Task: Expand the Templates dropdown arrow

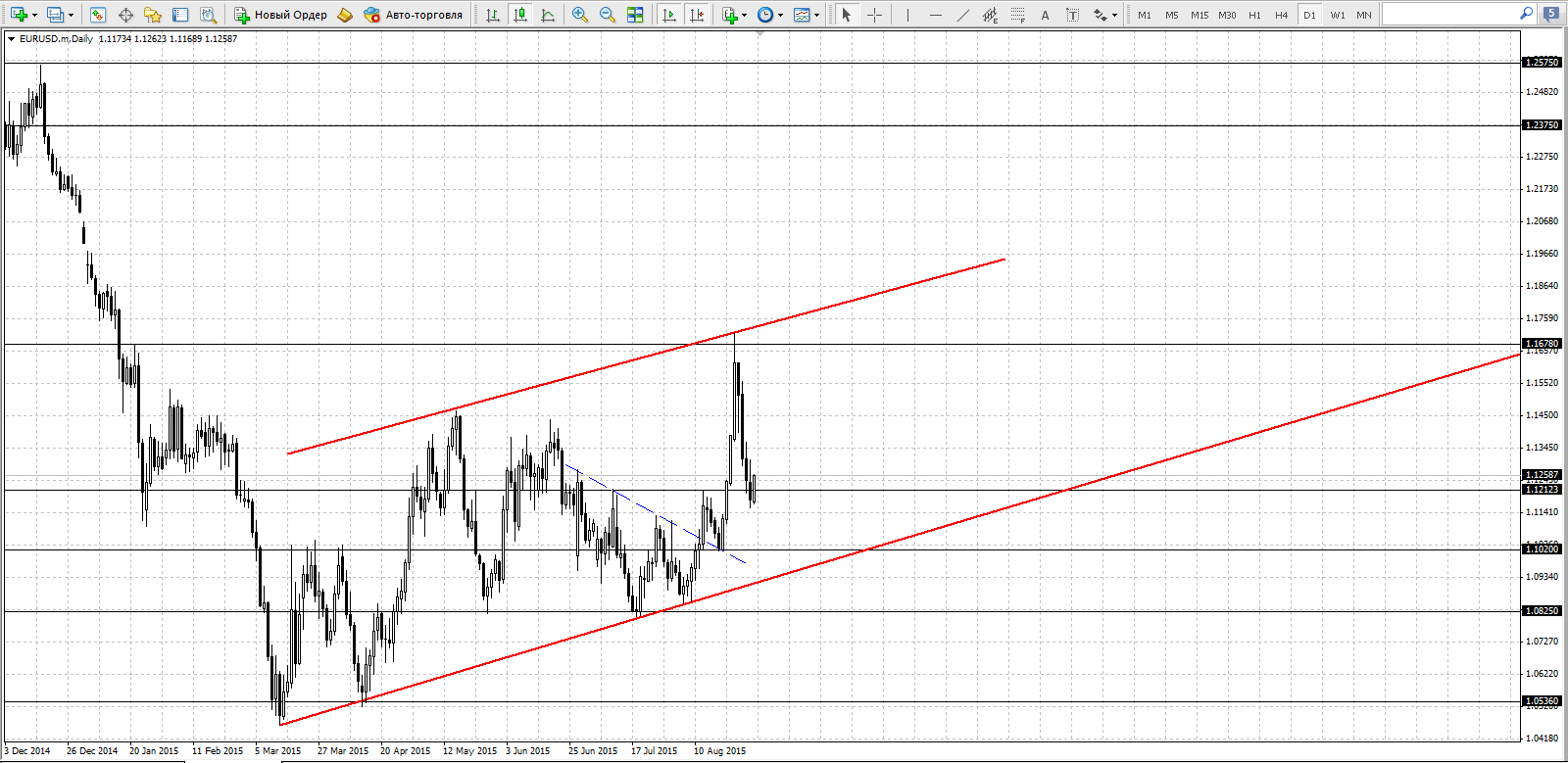Action: click(x=816, y=15)
